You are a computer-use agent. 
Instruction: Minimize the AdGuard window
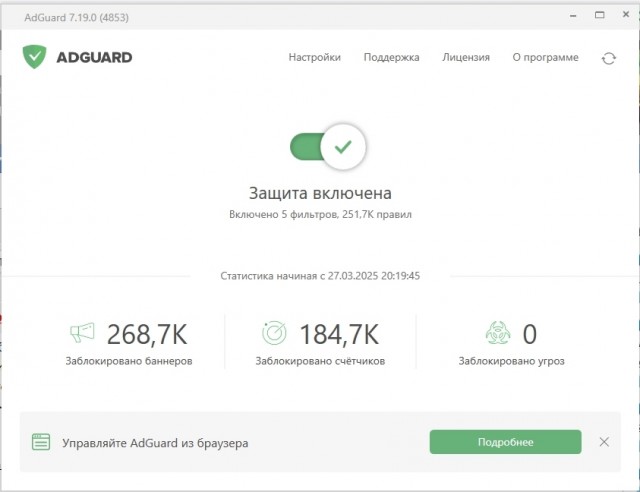pyautogui.click(x=573, y=16)
